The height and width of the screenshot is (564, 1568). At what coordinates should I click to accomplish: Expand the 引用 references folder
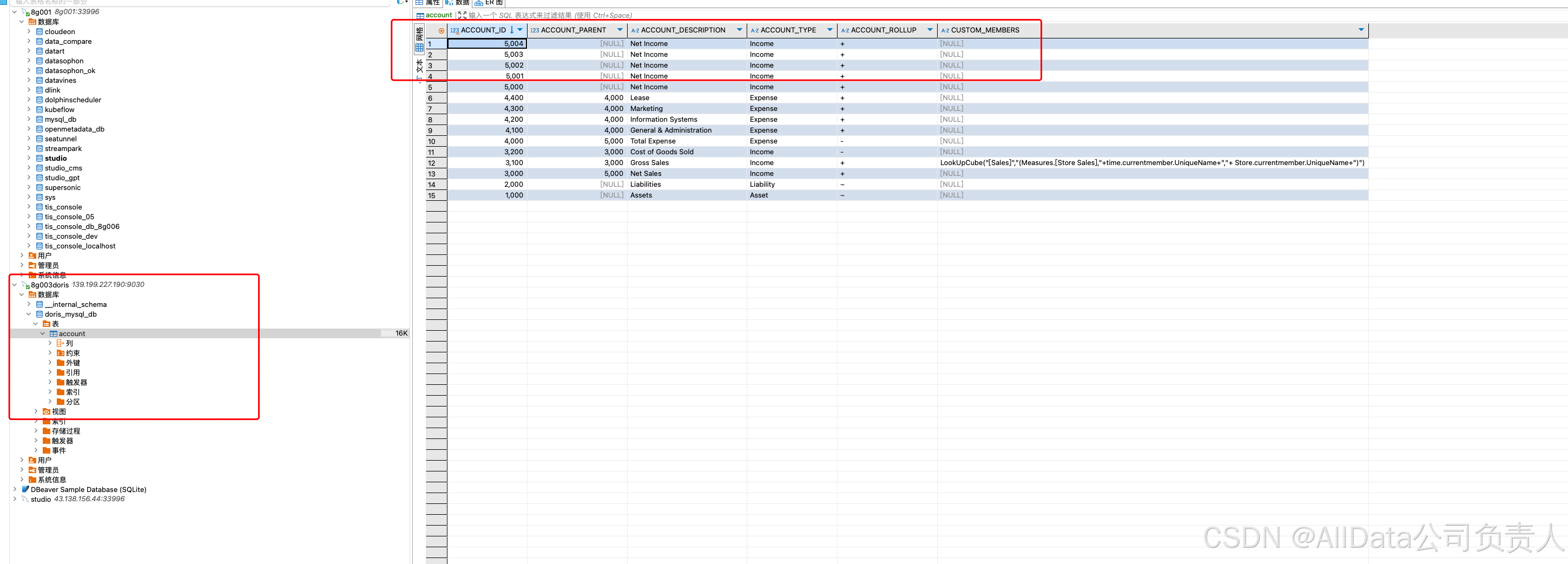50,372
